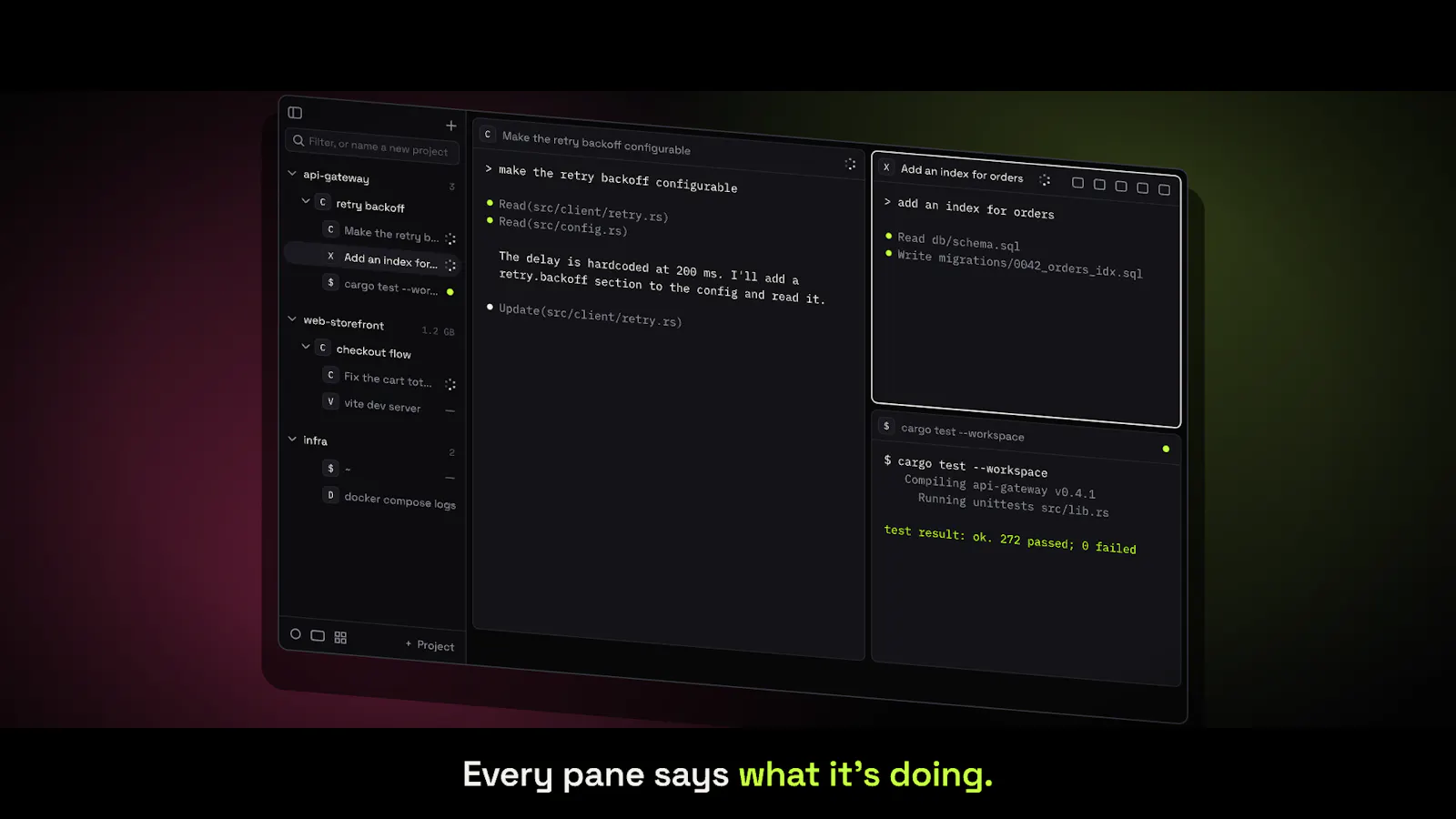This screenshot has height=819, width=1456.
Task: Select the infra project name
Action: click(315, 440)
